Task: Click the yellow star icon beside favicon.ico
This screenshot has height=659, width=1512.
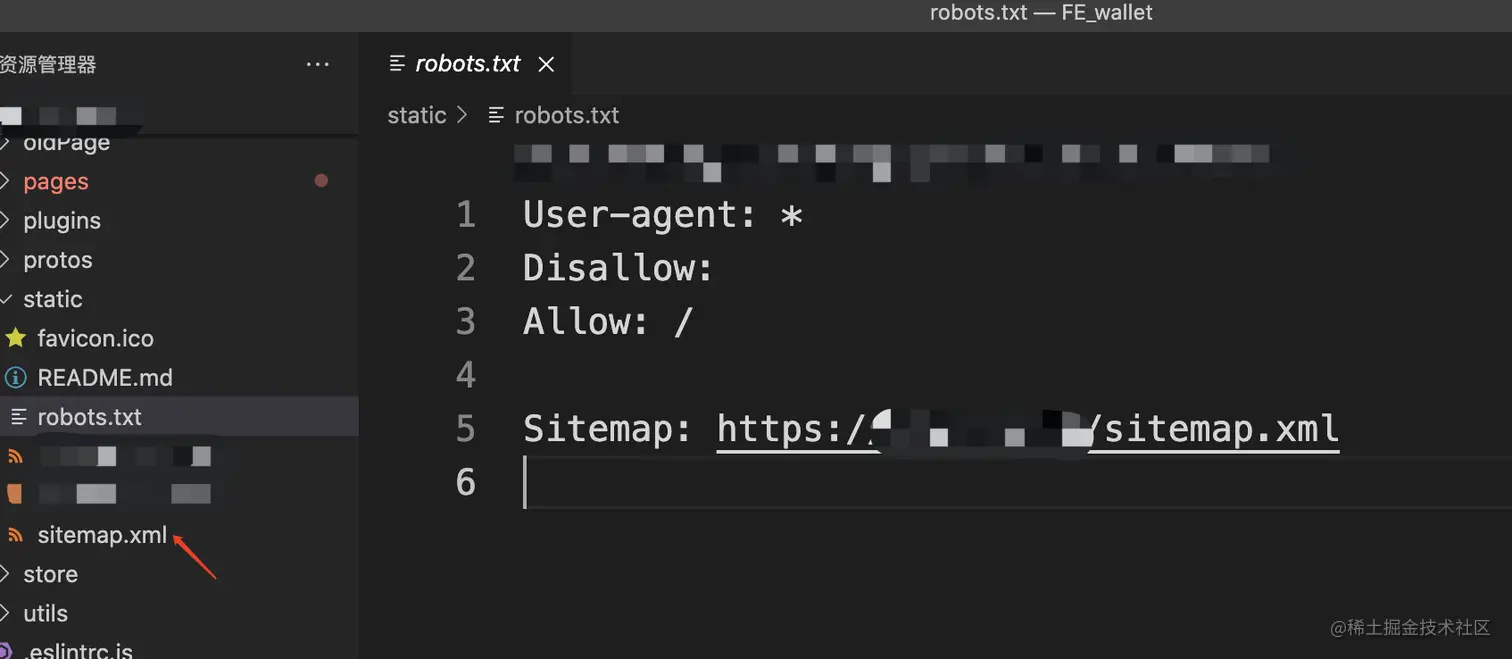Action: (15, 338)
